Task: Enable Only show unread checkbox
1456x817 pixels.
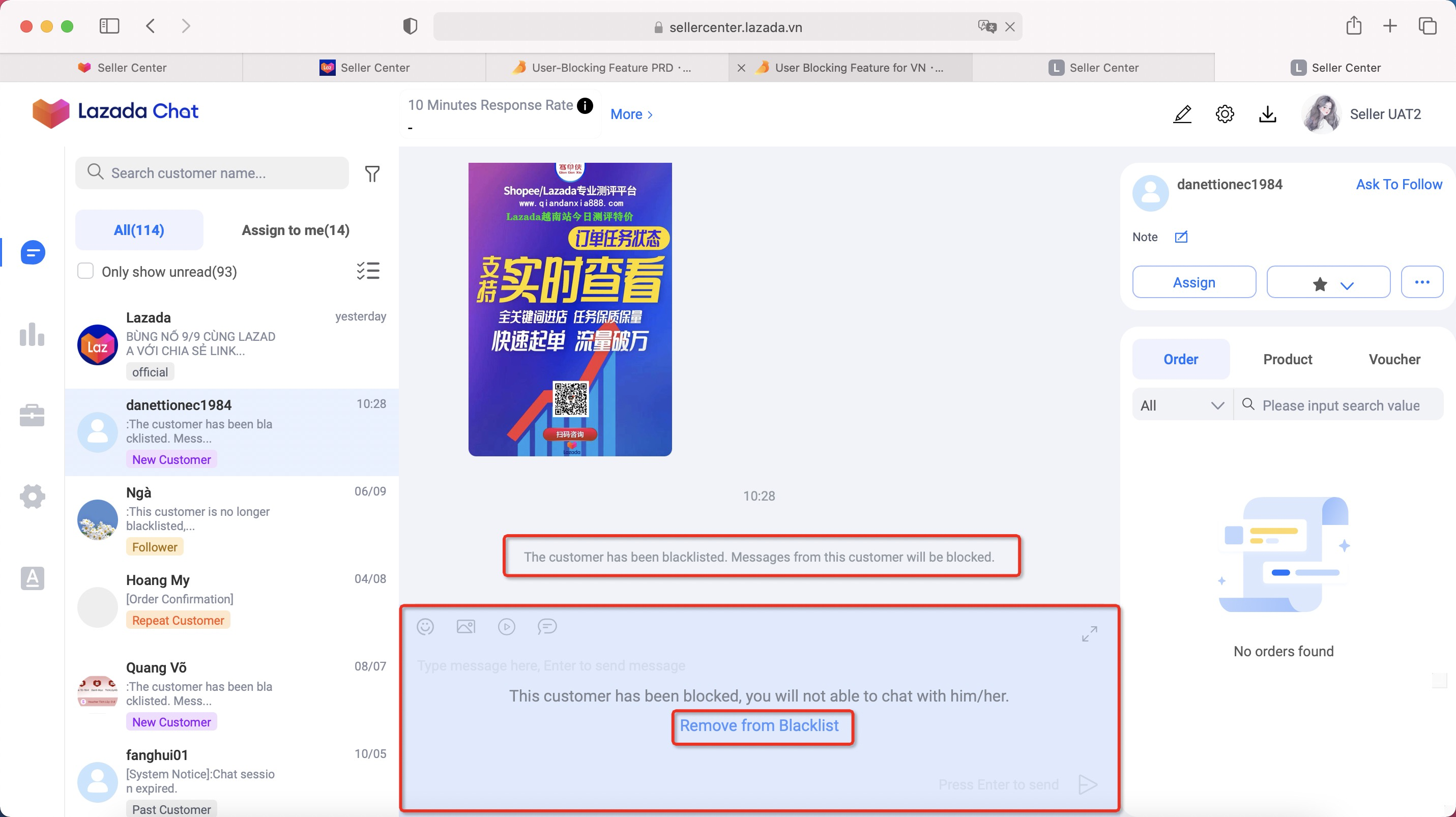Action: (x=85, y=271)
